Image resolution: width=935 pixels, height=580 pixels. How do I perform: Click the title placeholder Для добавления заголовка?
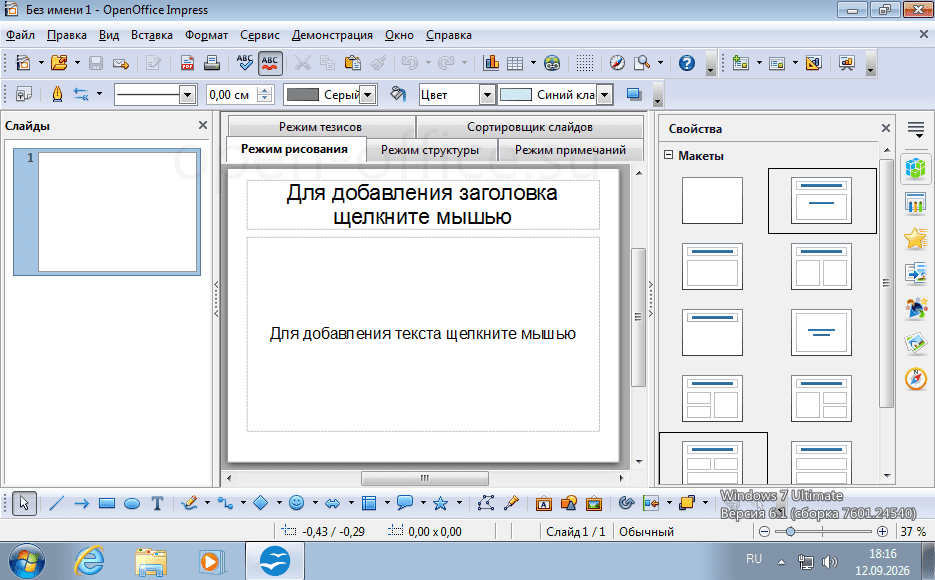tap(422, 204)
